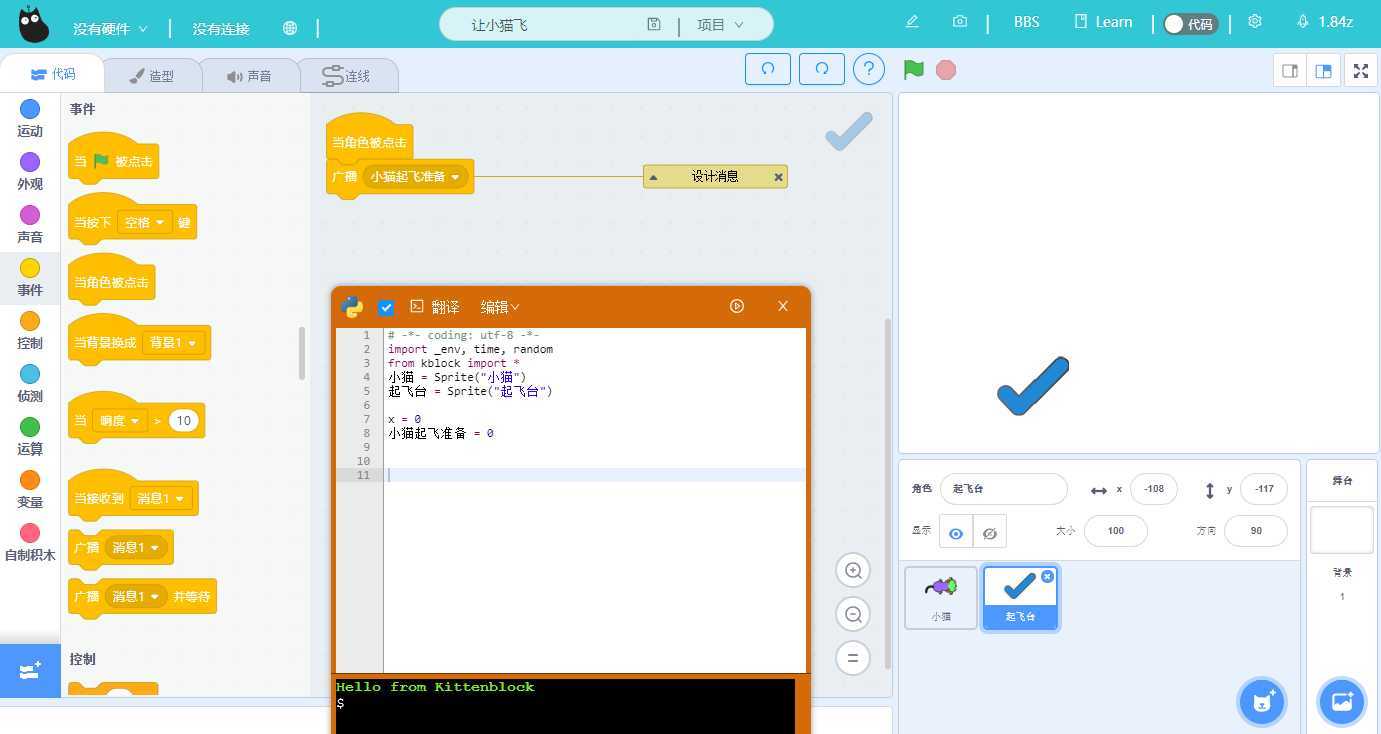This screenshot has height=734, width=1381.
Task: Open the 没有硬件 hardware dropdown
Action: pos(110,29)
